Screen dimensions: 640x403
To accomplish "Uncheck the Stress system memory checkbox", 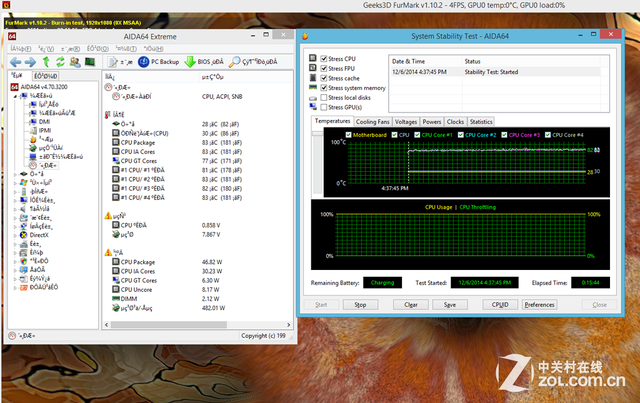I will tap(324, 88).
